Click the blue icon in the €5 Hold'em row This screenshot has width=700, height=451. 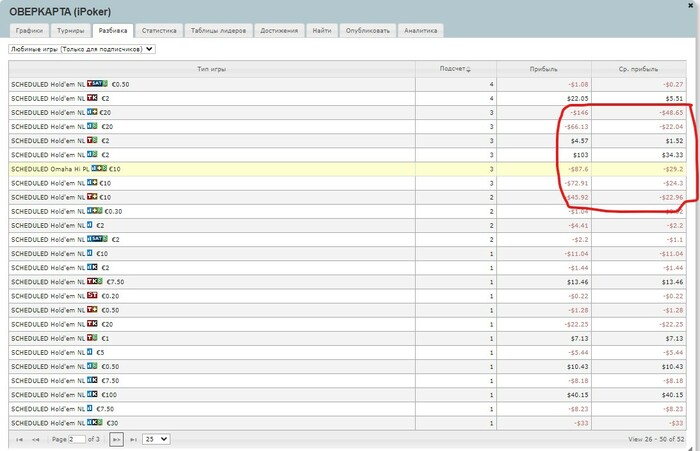90,352
